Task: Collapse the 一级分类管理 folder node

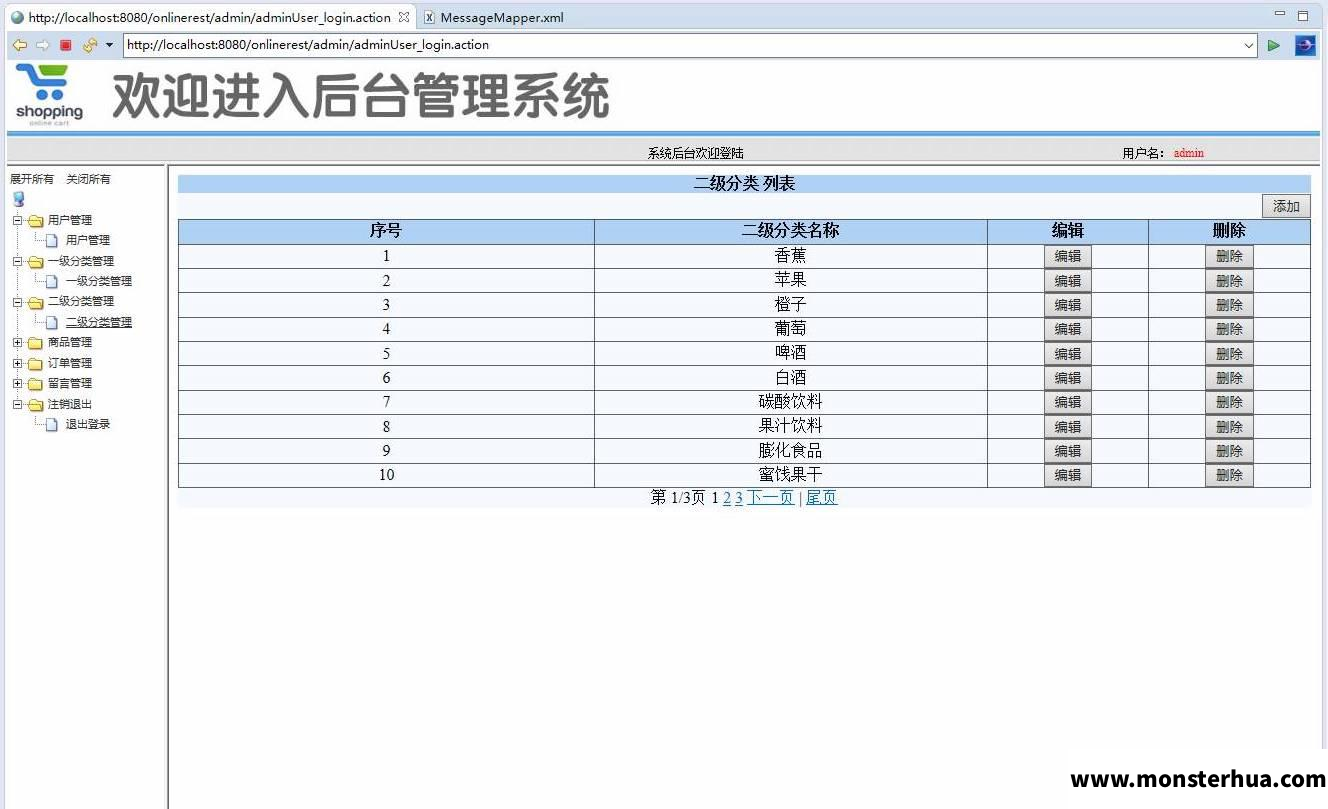Action: point(17,261)
